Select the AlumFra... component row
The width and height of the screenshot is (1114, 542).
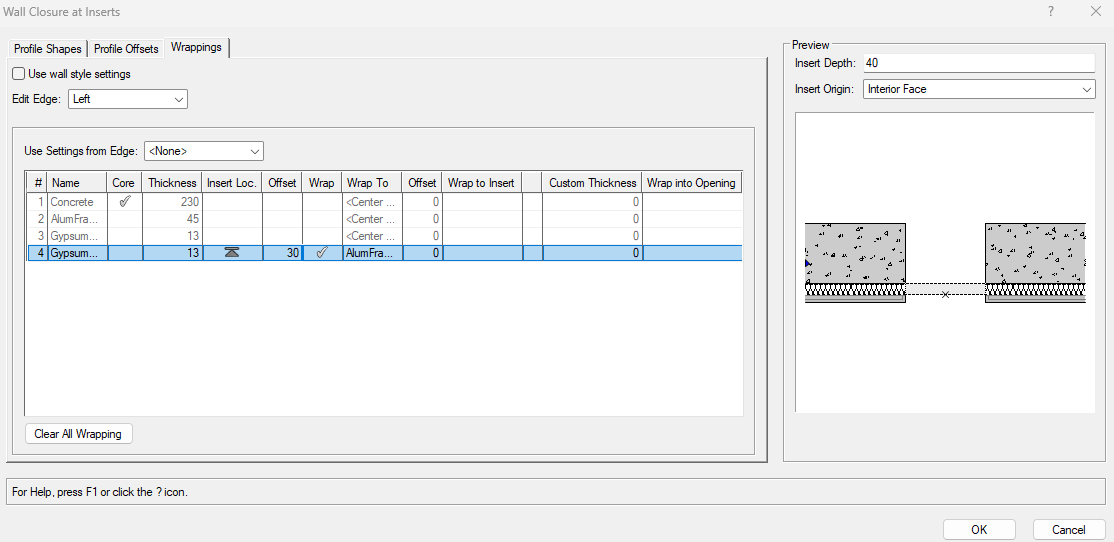[x=74, y=219]
